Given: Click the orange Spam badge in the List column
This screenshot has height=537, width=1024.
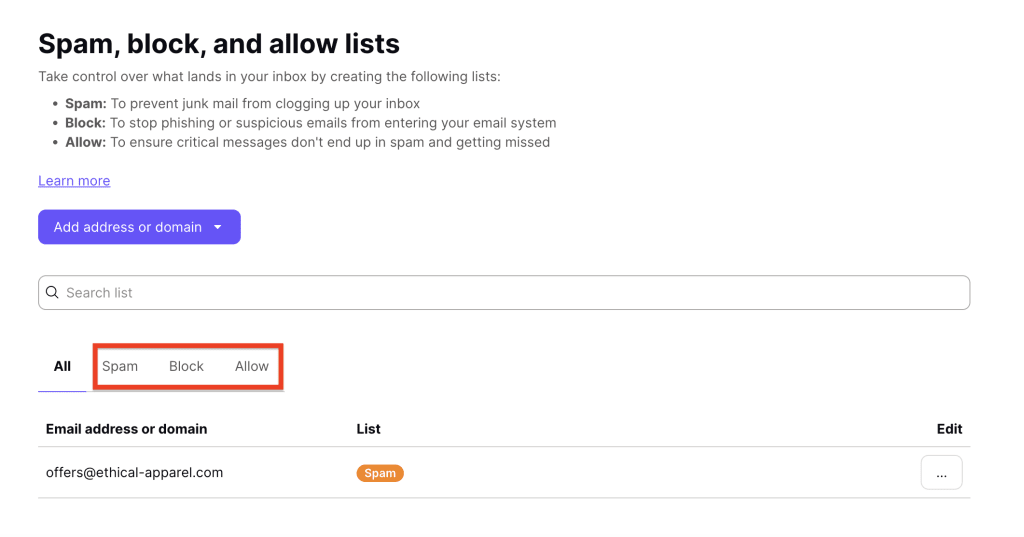Looking at the screenshot, I should [380, 473].
